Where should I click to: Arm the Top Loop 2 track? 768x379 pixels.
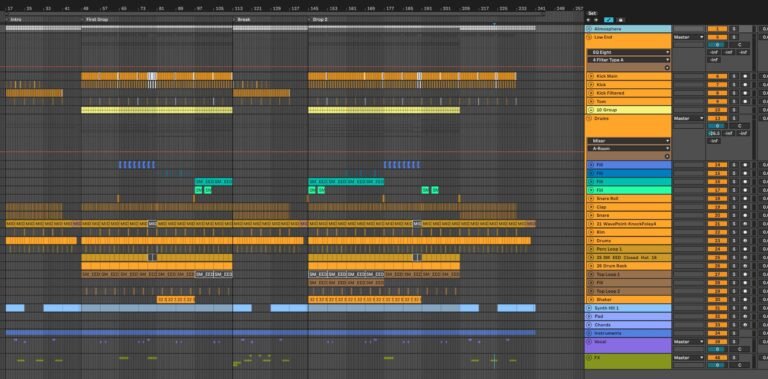(745, 291)
